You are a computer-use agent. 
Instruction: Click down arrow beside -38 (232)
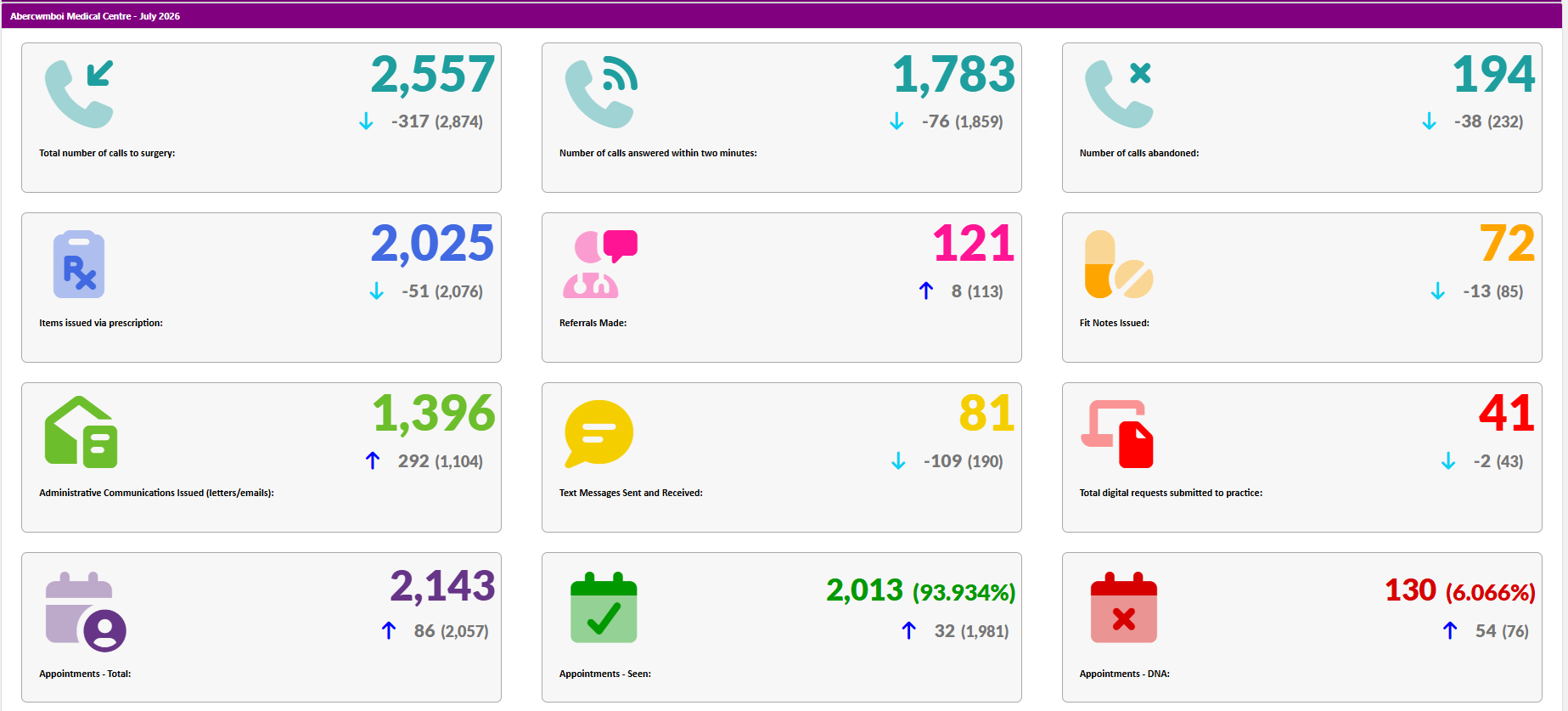1430,121
